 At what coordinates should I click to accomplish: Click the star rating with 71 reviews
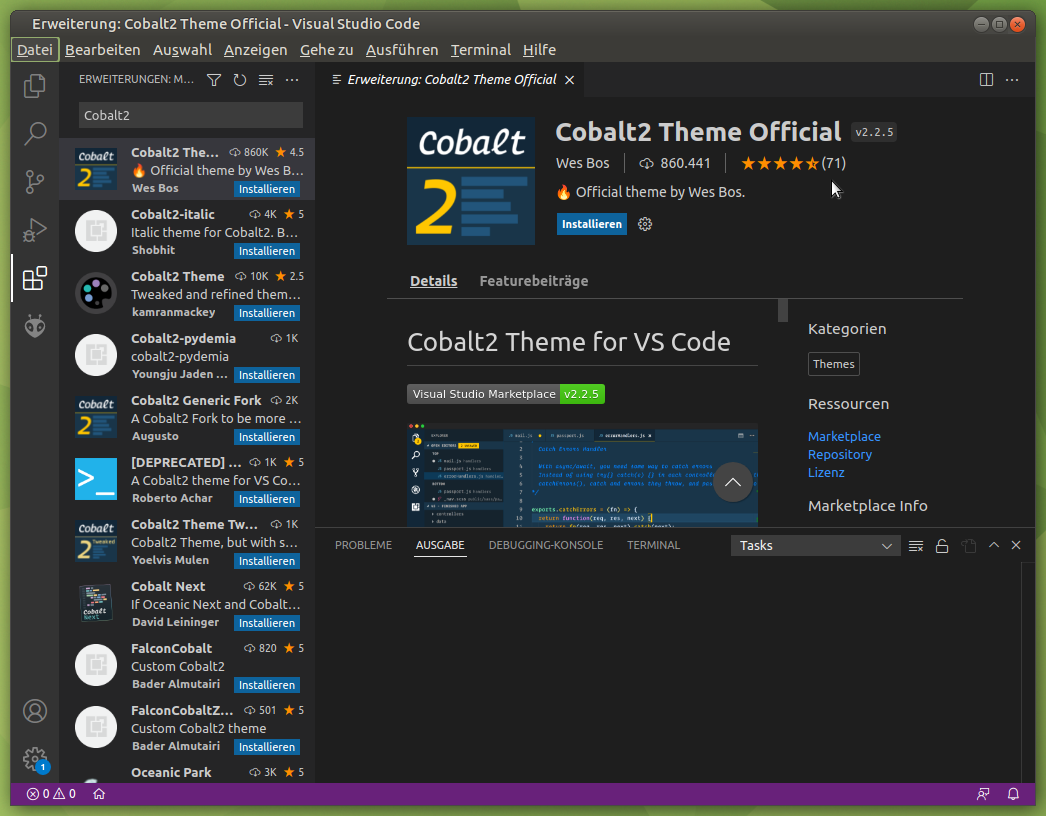tap(793, 163)
